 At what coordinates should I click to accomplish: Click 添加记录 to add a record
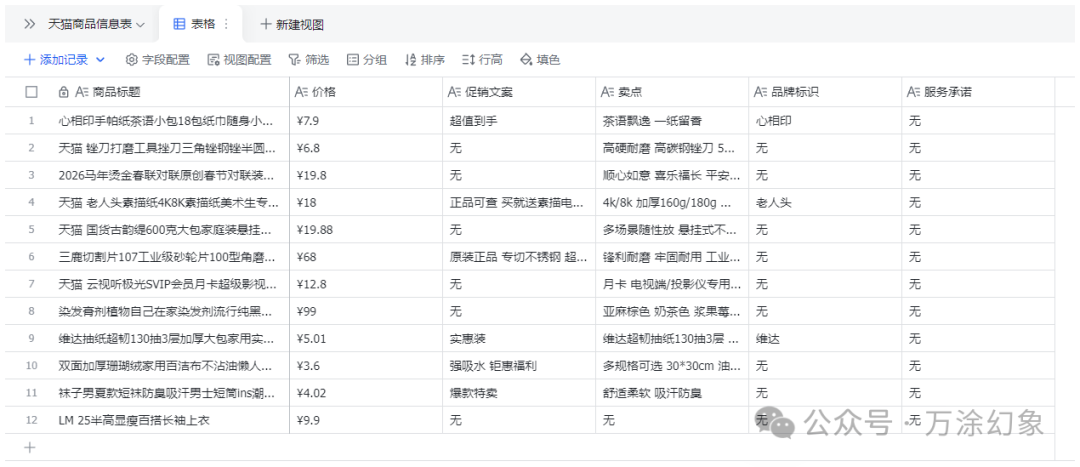click(x=56, y=60)
